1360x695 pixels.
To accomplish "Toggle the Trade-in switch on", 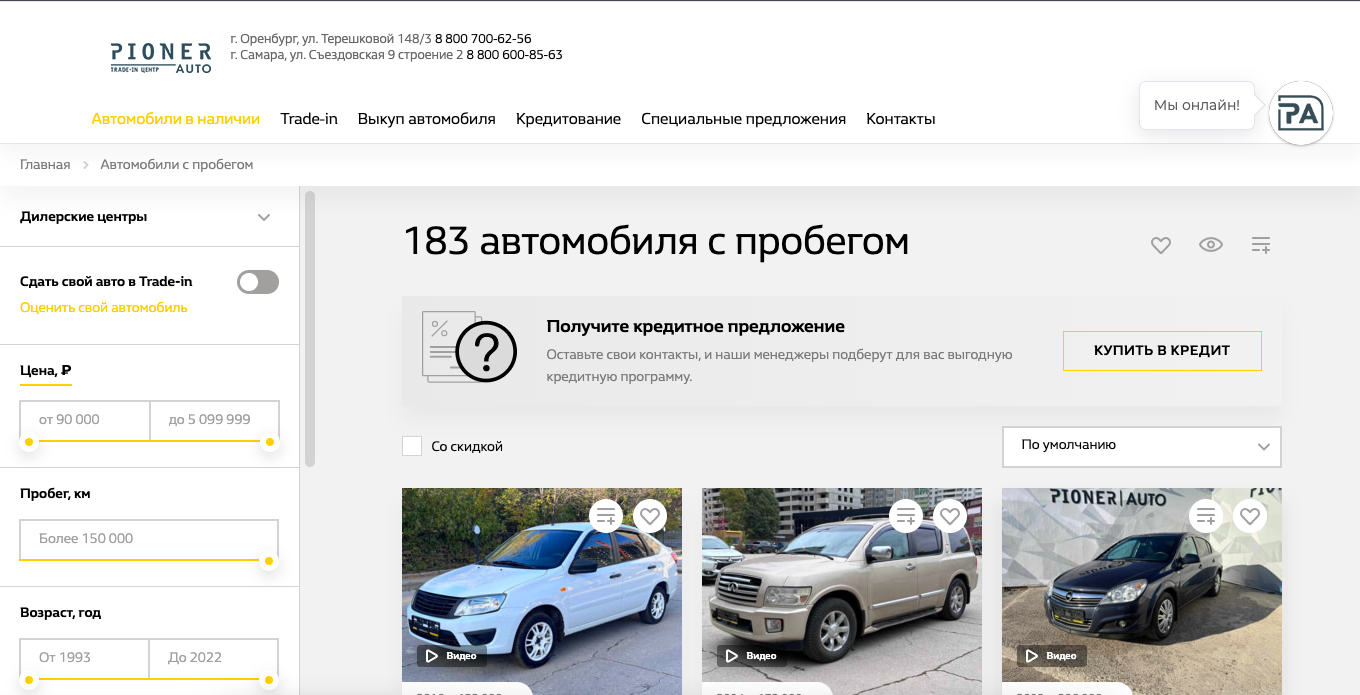I will (x=258, y=282).
